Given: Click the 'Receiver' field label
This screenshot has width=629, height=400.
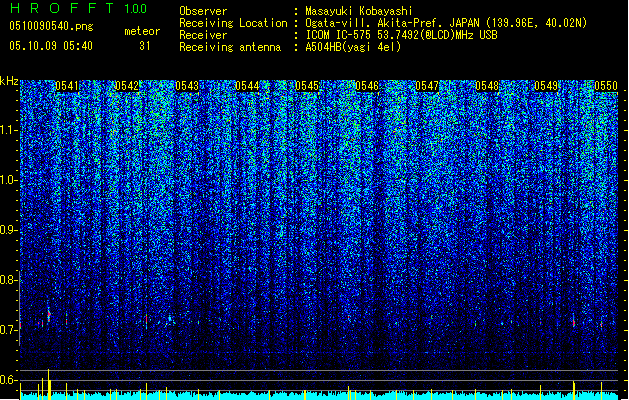Looking at the screenshot, I should [x=203, y=35].
